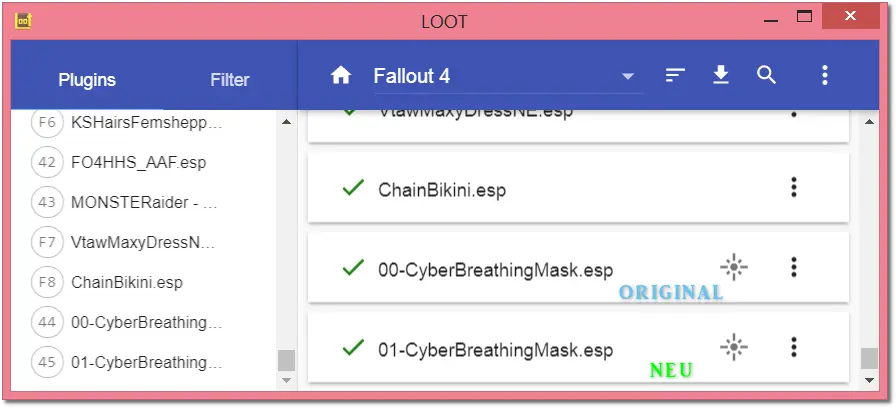Viewport: 896px width, 408px height.
Task: Click the update masterlist download icon
Action: [721, 75]
